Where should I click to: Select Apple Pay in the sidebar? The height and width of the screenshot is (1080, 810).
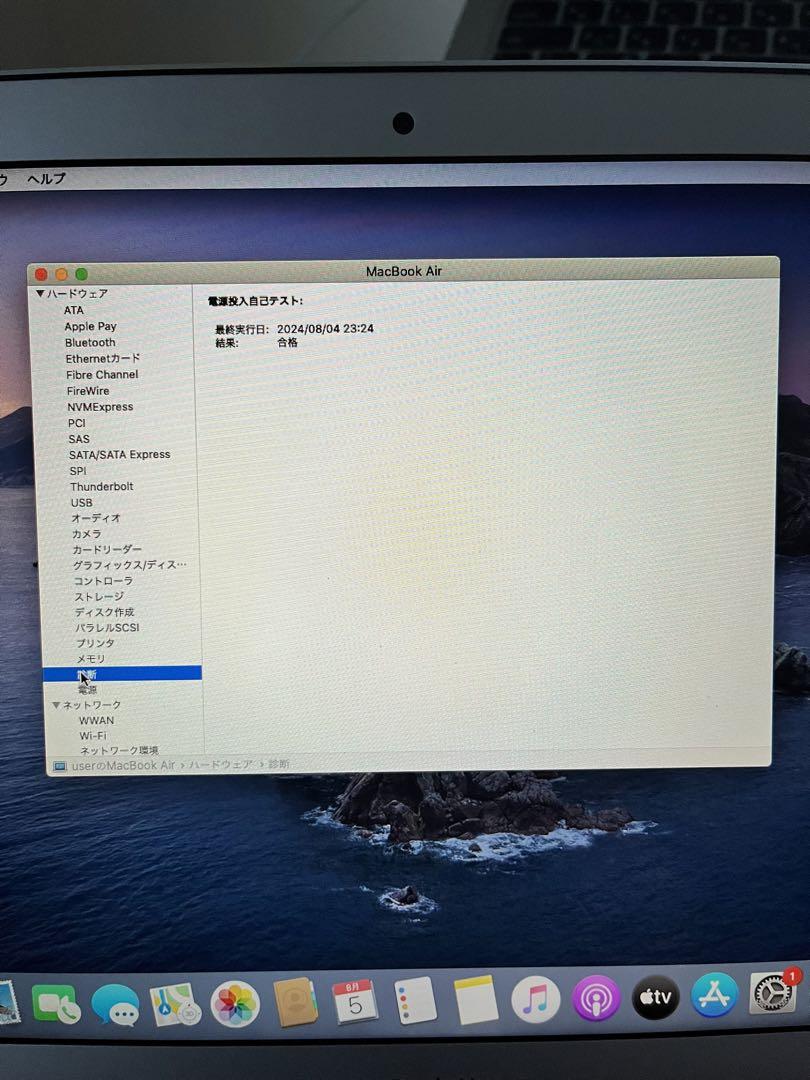click(90, 326)
